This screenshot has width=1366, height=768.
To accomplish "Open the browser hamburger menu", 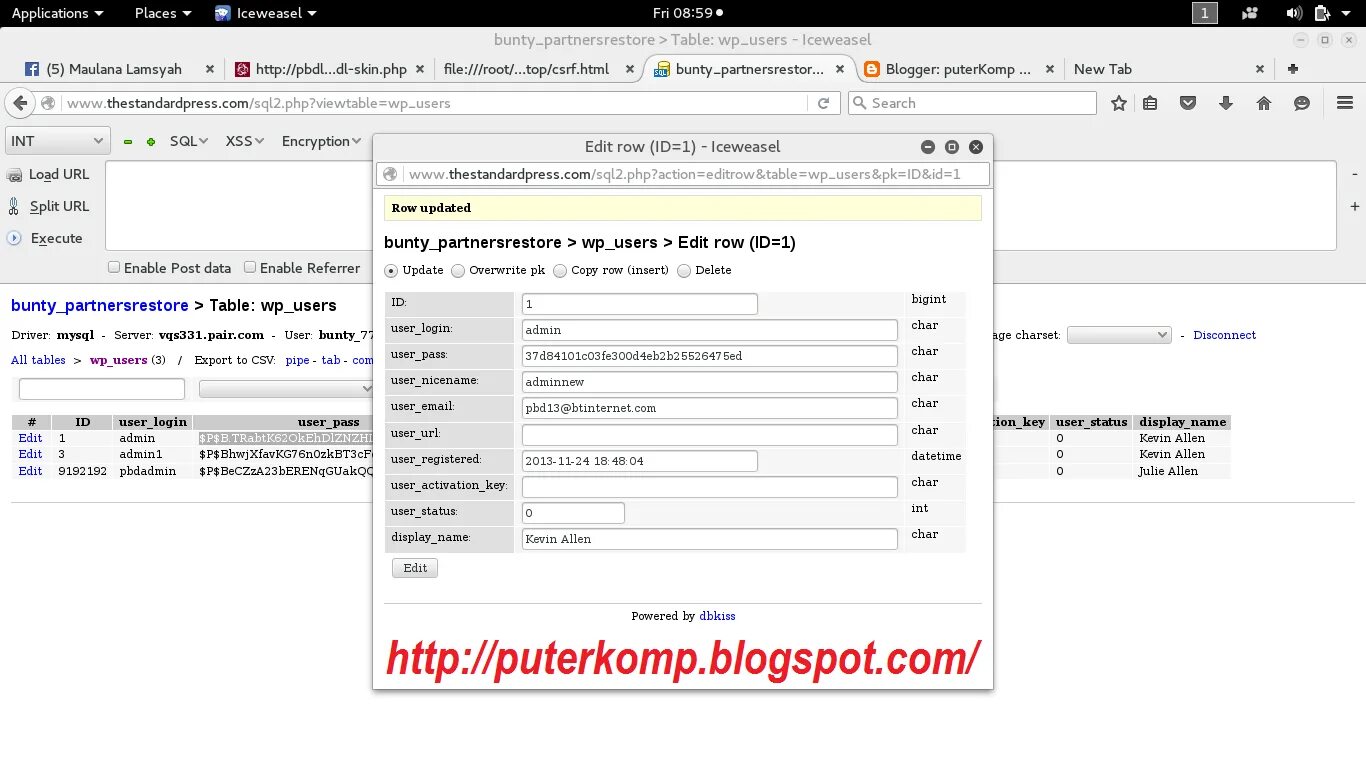I will (1345, 103).
